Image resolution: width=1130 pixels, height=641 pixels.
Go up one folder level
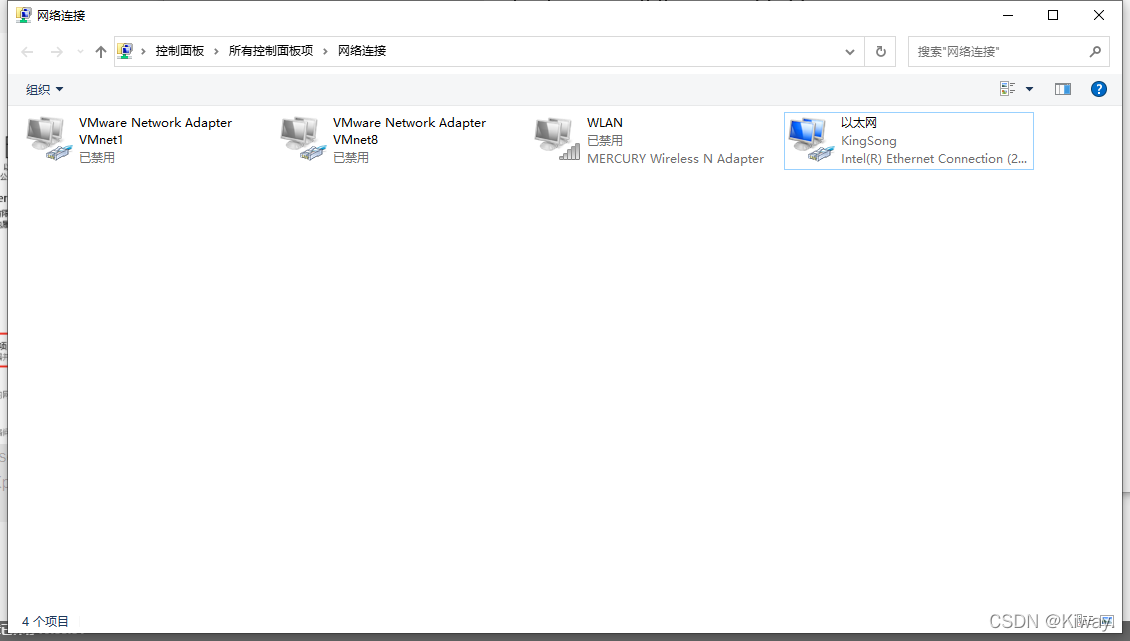pyautogui.click(x=101, y=52)
